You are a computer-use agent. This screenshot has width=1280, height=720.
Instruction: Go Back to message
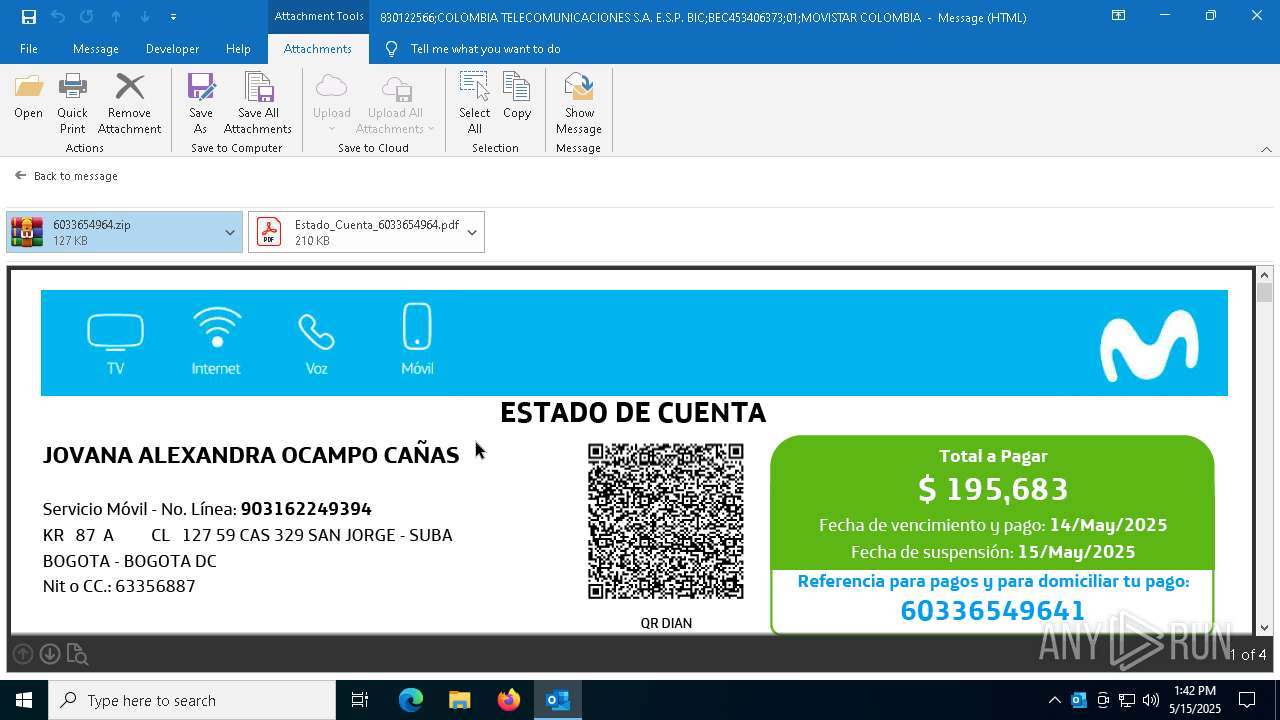(x=66, y=176)
